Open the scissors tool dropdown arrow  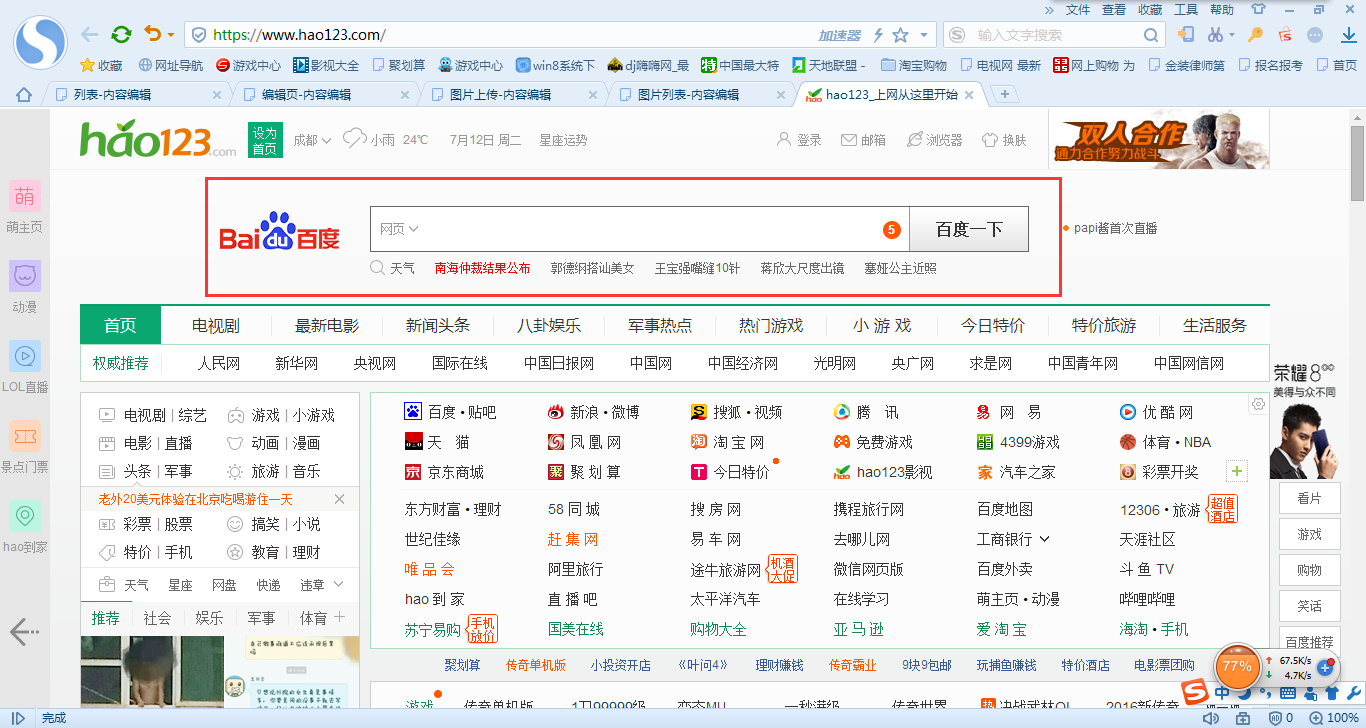[x=1232, y=35]
